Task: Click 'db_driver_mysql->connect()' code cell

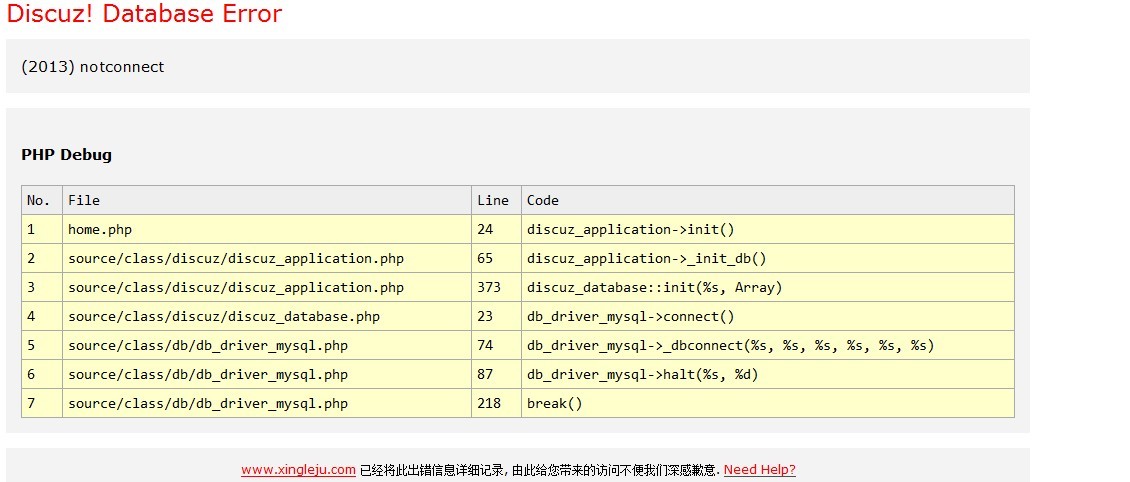Action: [768, 316]
